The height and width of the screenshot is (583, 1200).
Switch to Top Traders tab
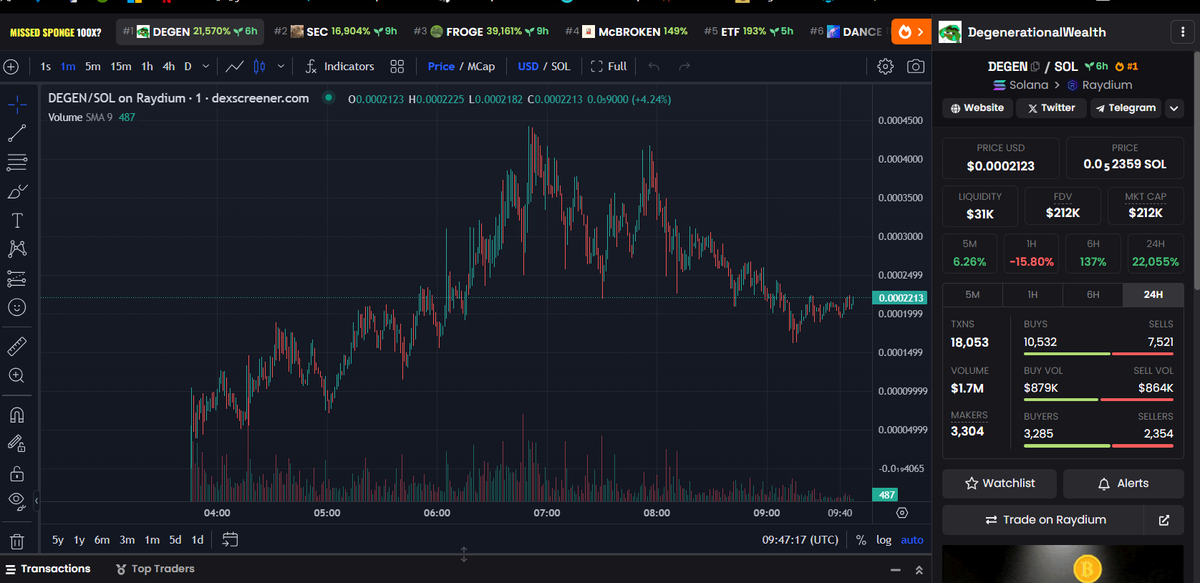(155, 569)
